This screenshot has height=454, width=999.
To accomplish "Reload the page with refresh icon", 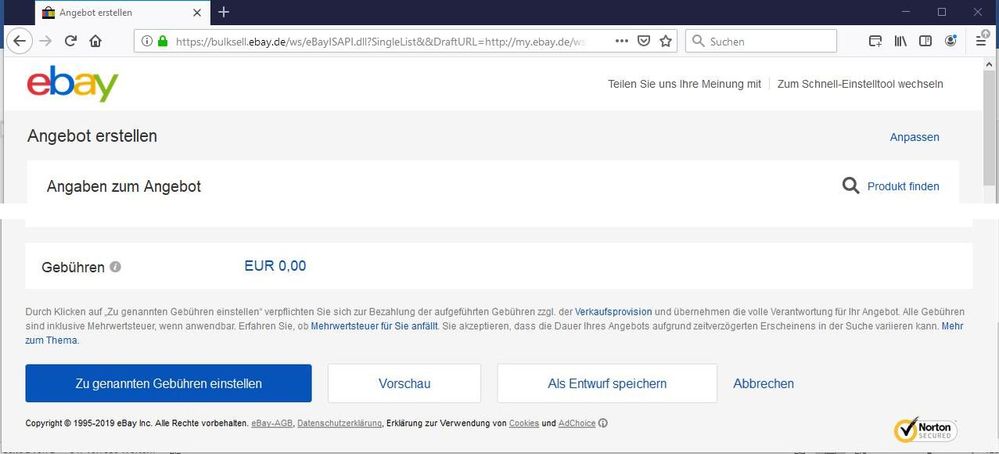I will click(71, 41).
